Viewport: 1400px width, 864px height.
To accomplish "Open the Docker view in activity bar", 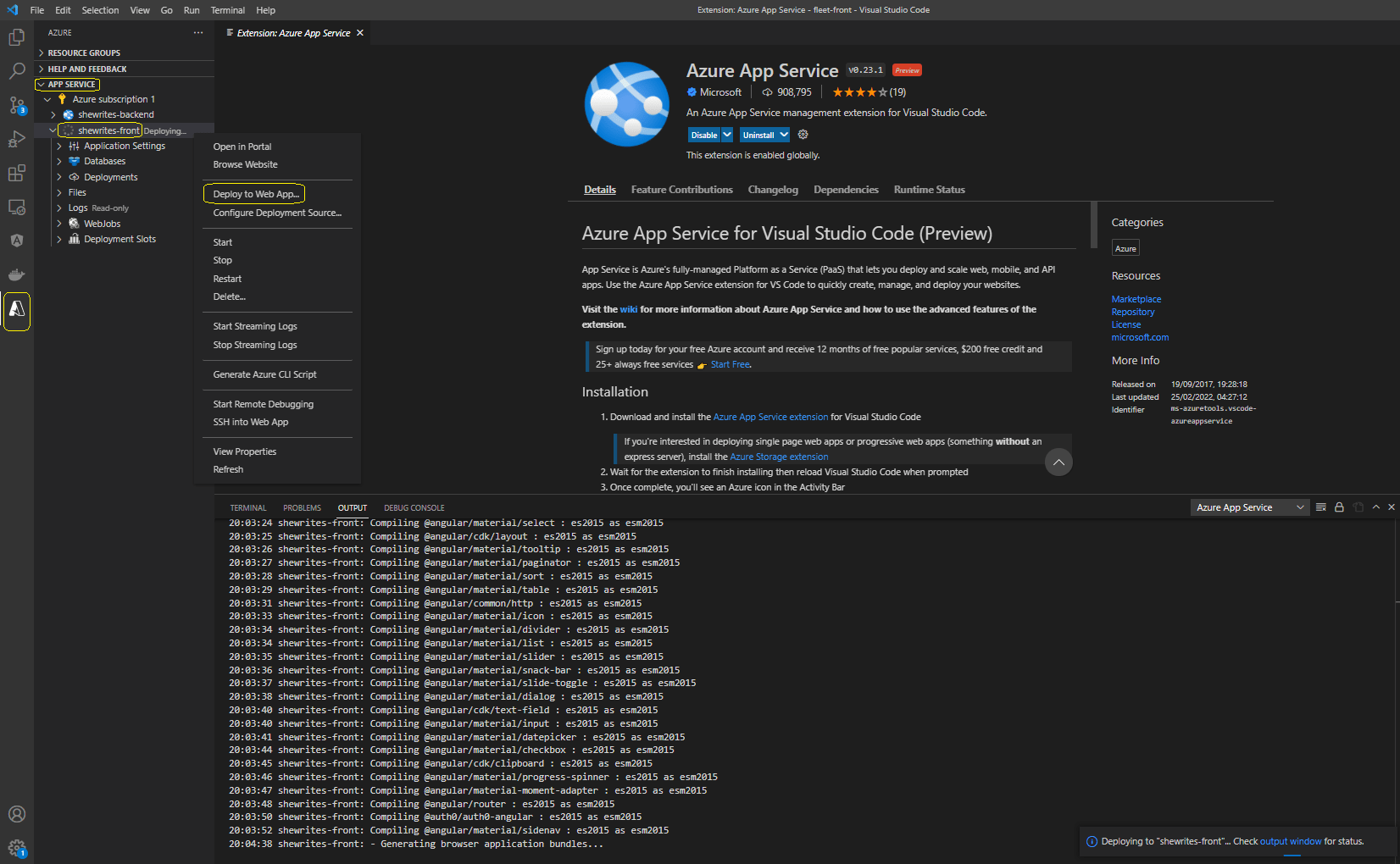I will point(17,274).
